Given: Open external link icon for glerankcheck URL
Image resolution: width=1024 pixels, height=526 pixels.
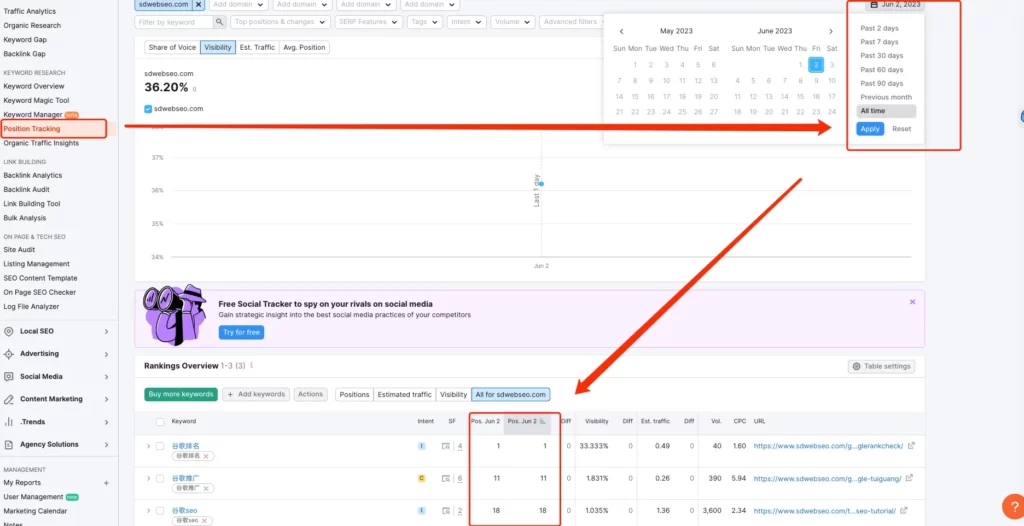Looking at the screenshot, I should click(x=912, y=446).
